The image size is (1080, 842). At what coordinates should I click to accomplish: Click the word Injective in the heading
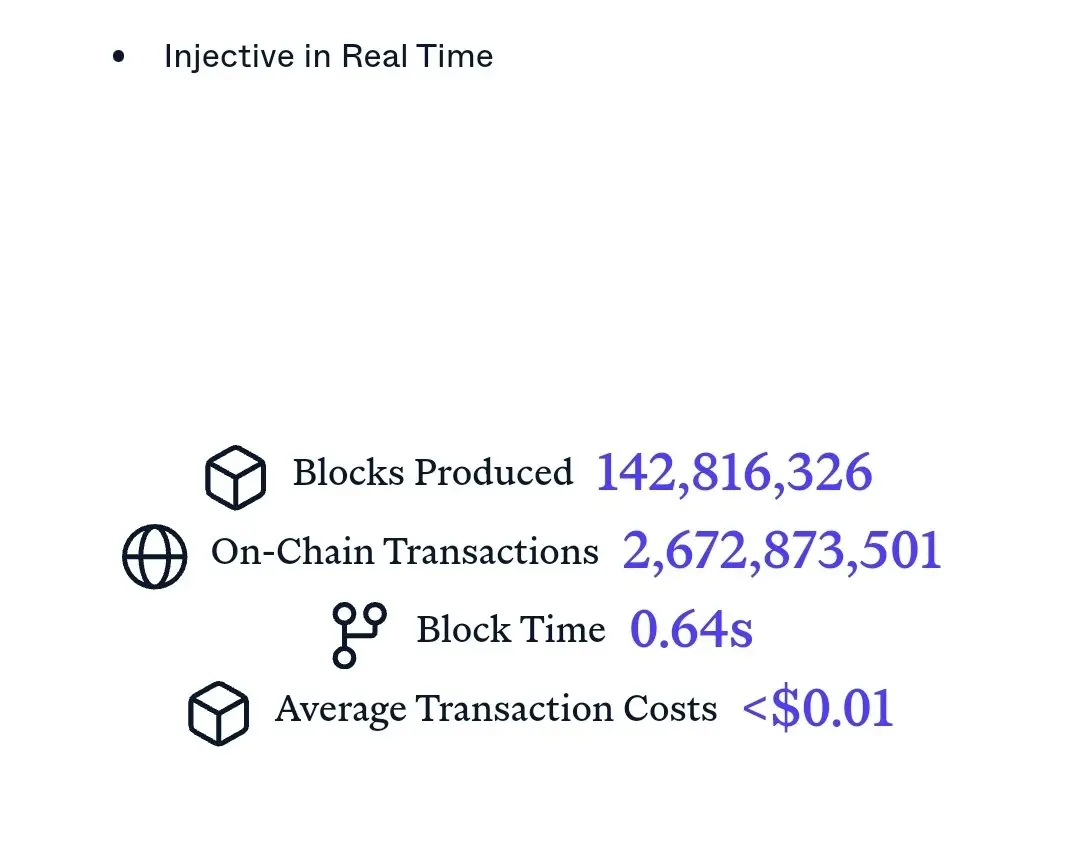click(229, 57)
